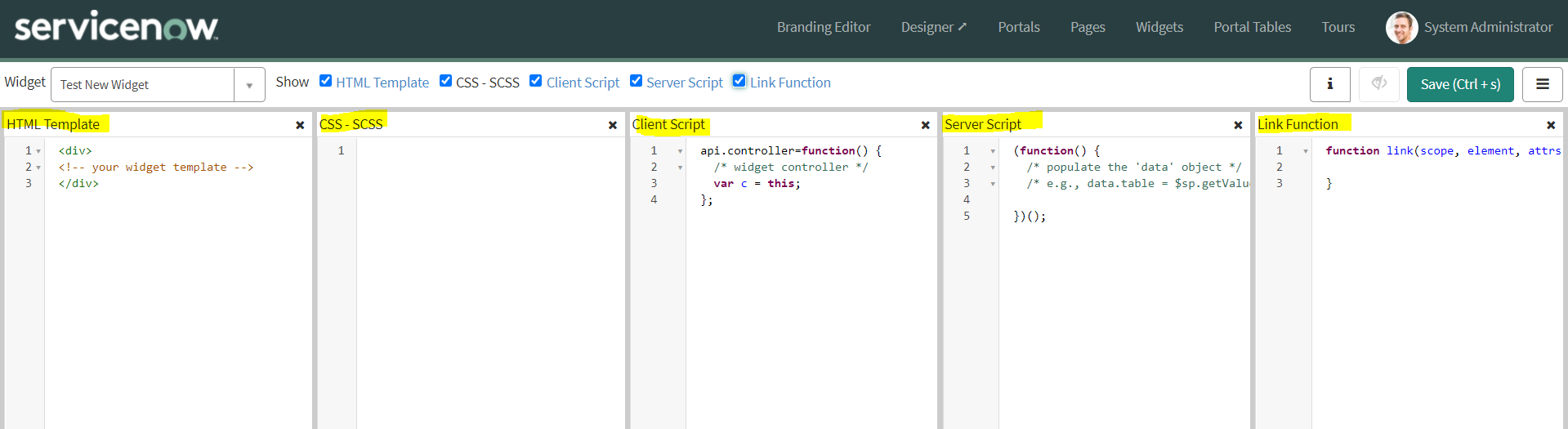Close the Server Script panel
The height and width of the screenshot is (429, 1568).
[1238, 125]
